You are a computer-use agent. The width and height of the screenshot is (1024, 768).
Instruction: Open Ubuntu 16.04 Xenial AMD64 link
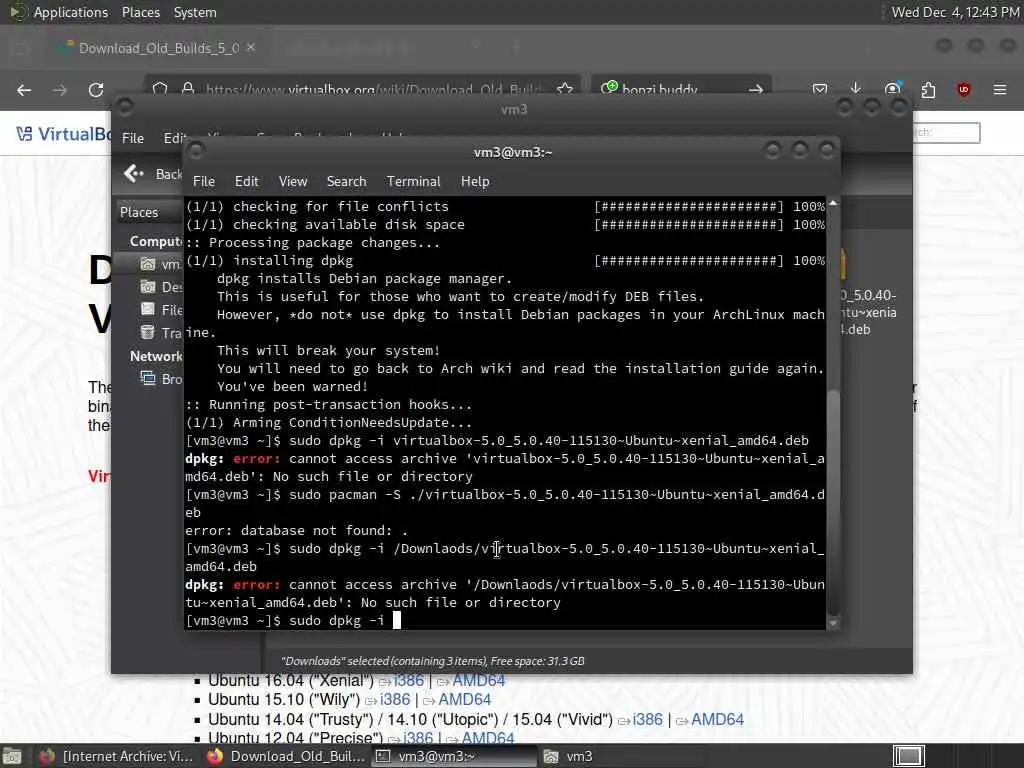pyautogui.click(x=478, y=680)
